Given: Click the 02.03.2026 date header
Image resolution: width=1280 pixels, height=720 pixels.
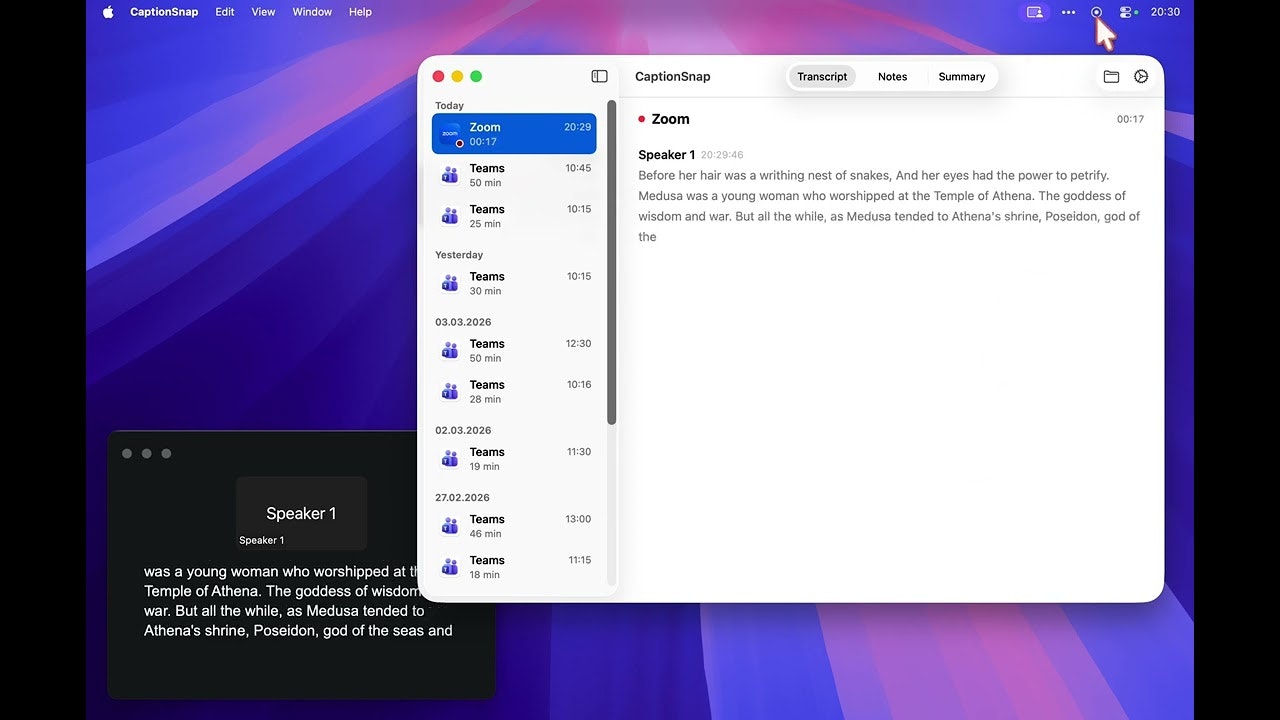Looking at the screenshot, I should coord(463,430).
